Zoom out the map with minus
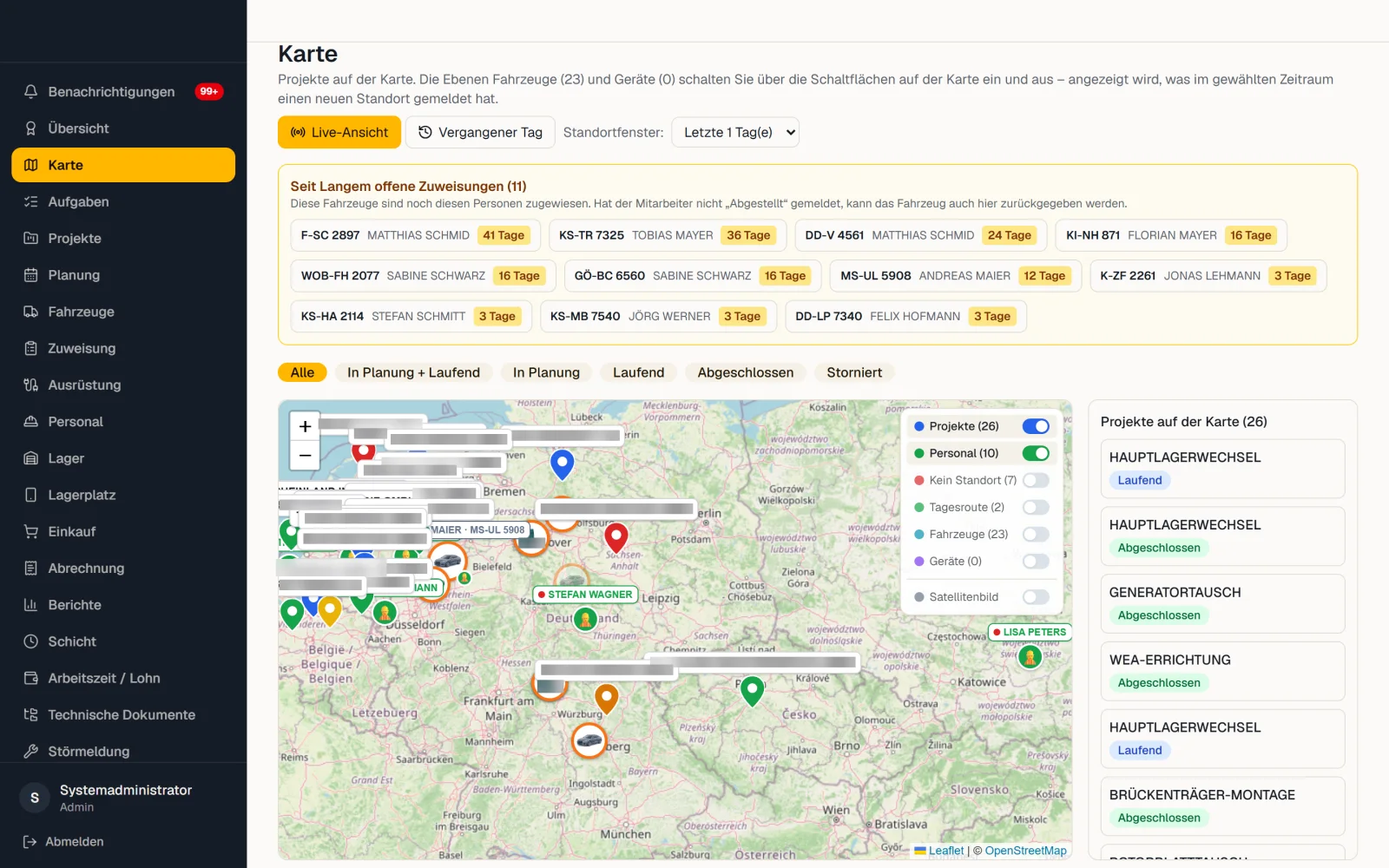The height and width of the screenshot is (868, 1389). pos(305,455)
